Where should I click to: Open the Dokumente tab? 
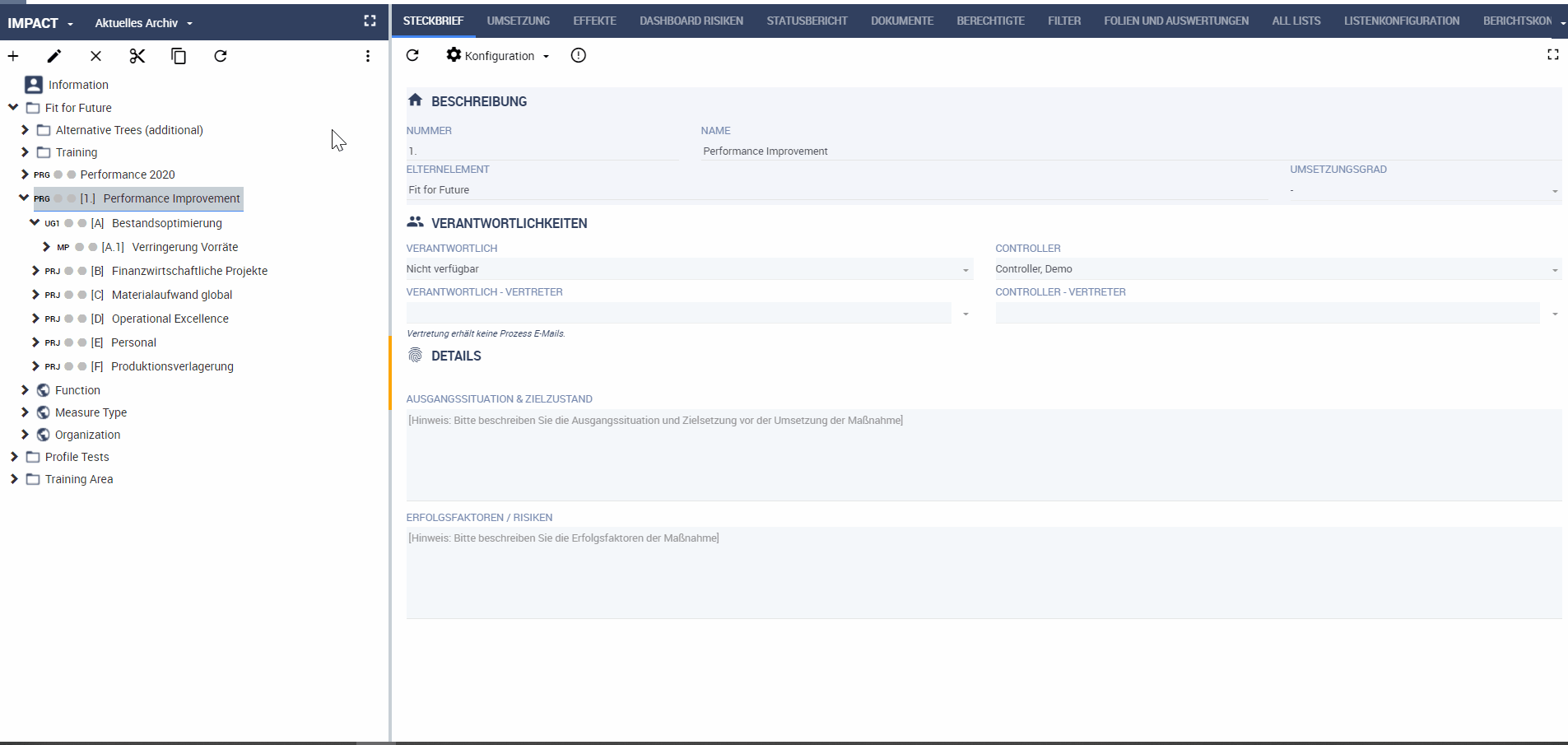902,21
